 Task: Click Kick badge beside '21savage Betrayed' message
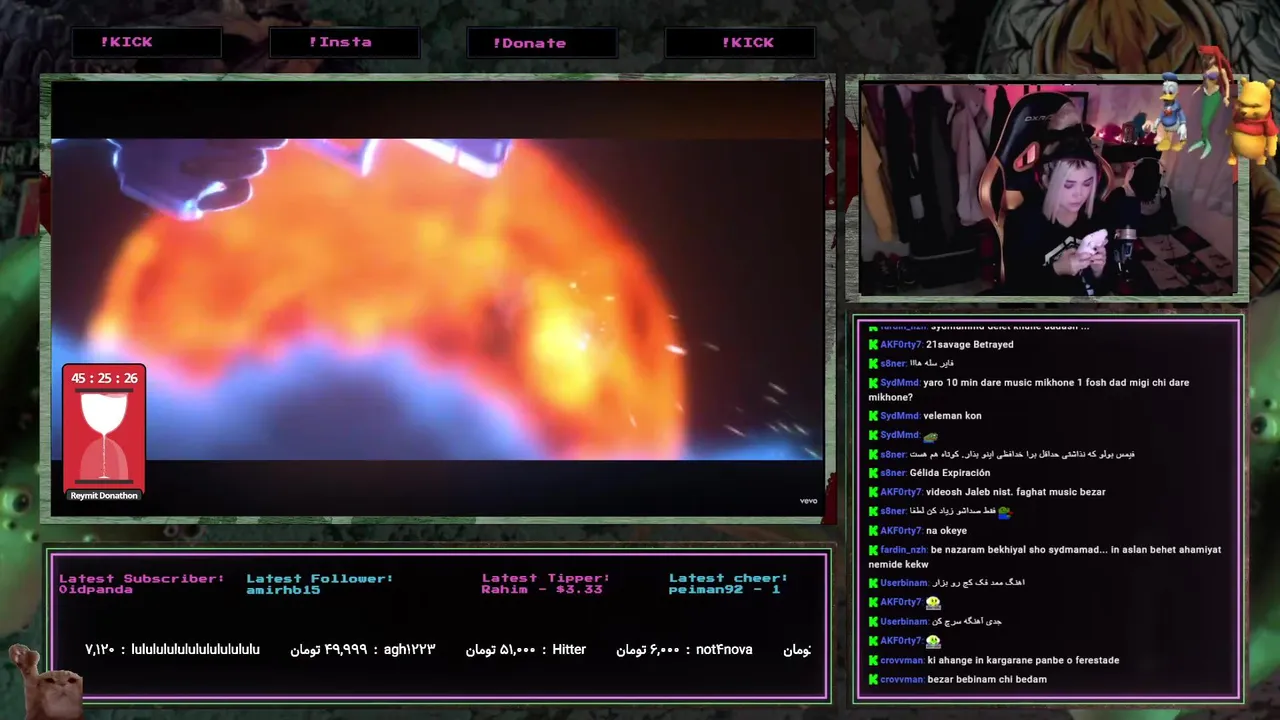click(873, 344)
